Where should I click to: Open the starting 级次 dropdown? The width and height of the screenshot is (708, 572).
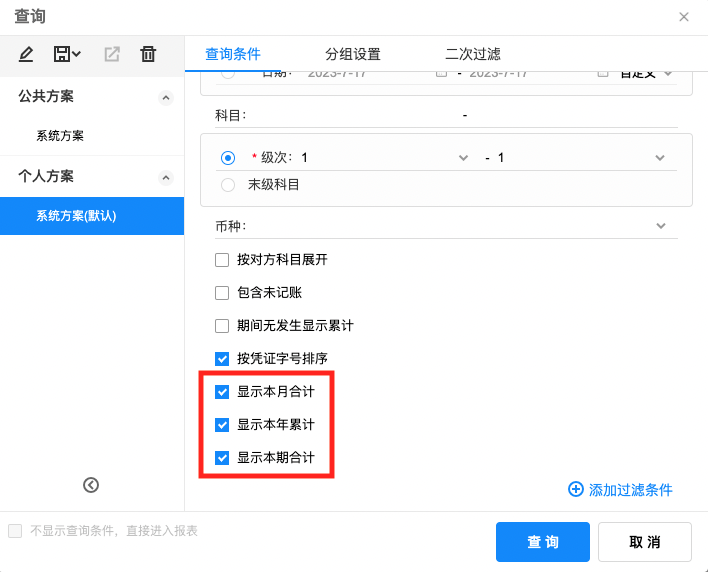462,158
